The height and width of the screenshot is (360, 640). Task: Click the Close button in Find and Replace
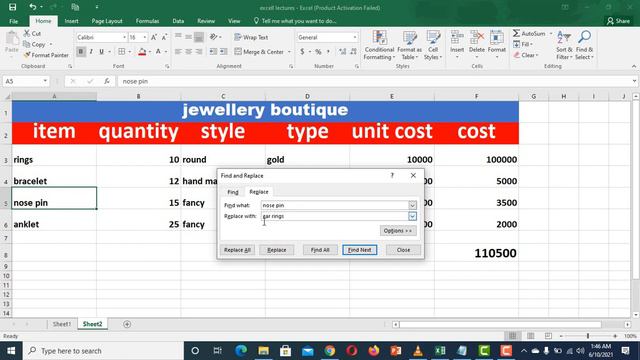tap(403, 250)
